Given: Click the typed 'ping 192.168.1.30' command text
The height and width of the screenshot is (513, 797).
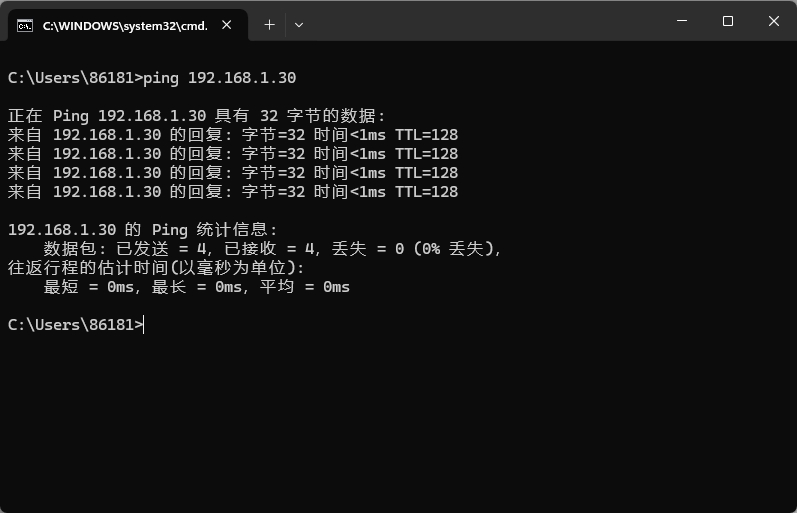Looking at the screenshot, I should [x=220, y=78].
